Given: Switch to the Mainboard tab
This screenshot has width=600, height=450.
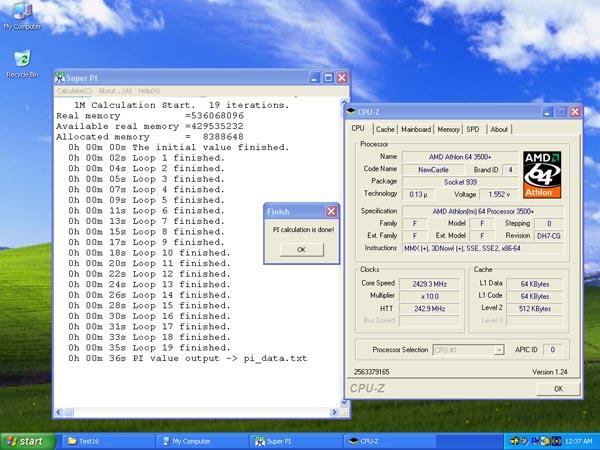Looking at the screenshot, I should tap(416, 129).
